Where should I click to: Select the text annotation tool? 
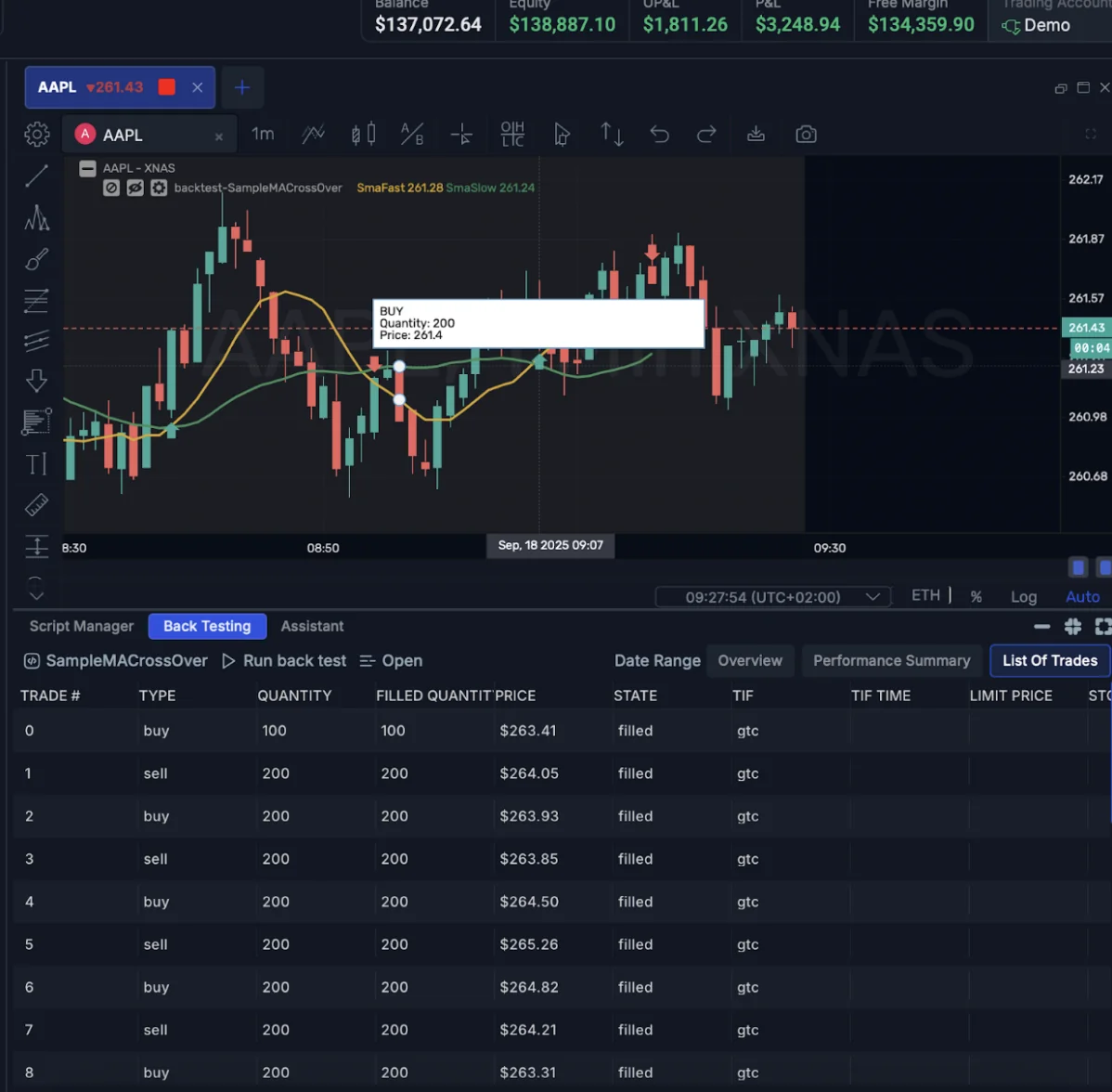pyautogui.click(x=36, y=463)
